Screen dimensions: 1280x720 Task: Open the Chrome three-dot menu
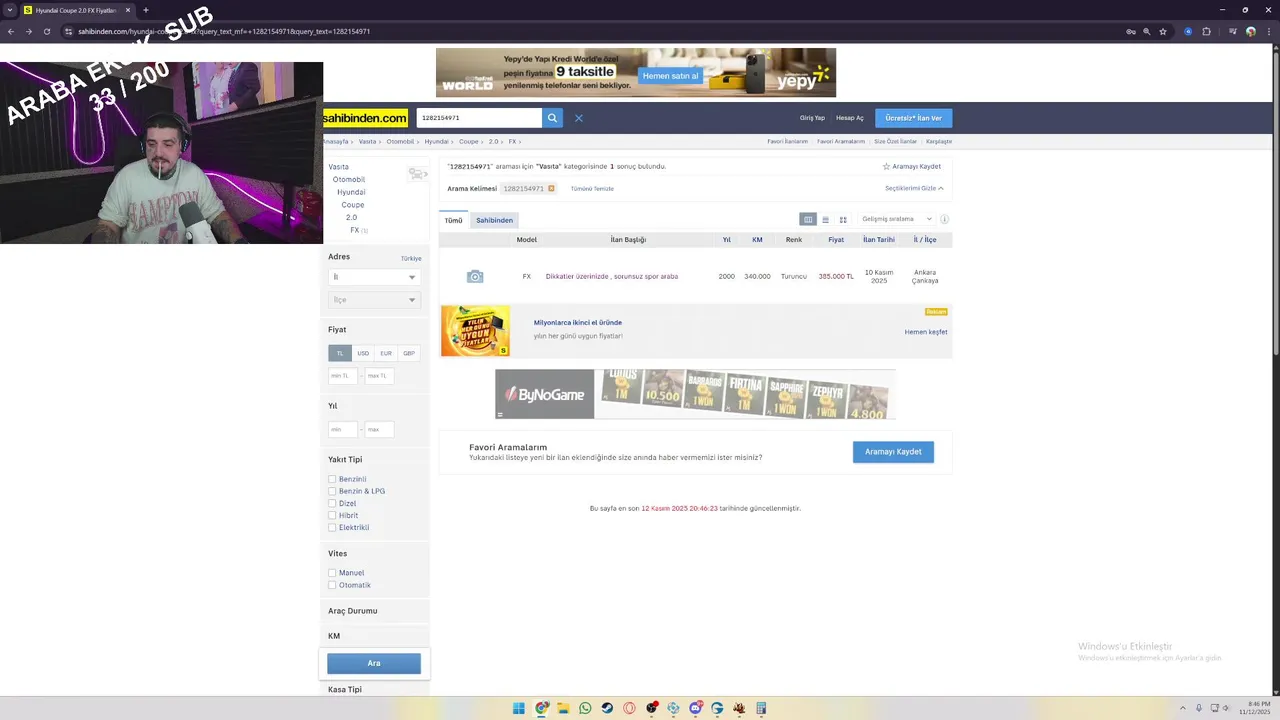tap(1267, 31)
